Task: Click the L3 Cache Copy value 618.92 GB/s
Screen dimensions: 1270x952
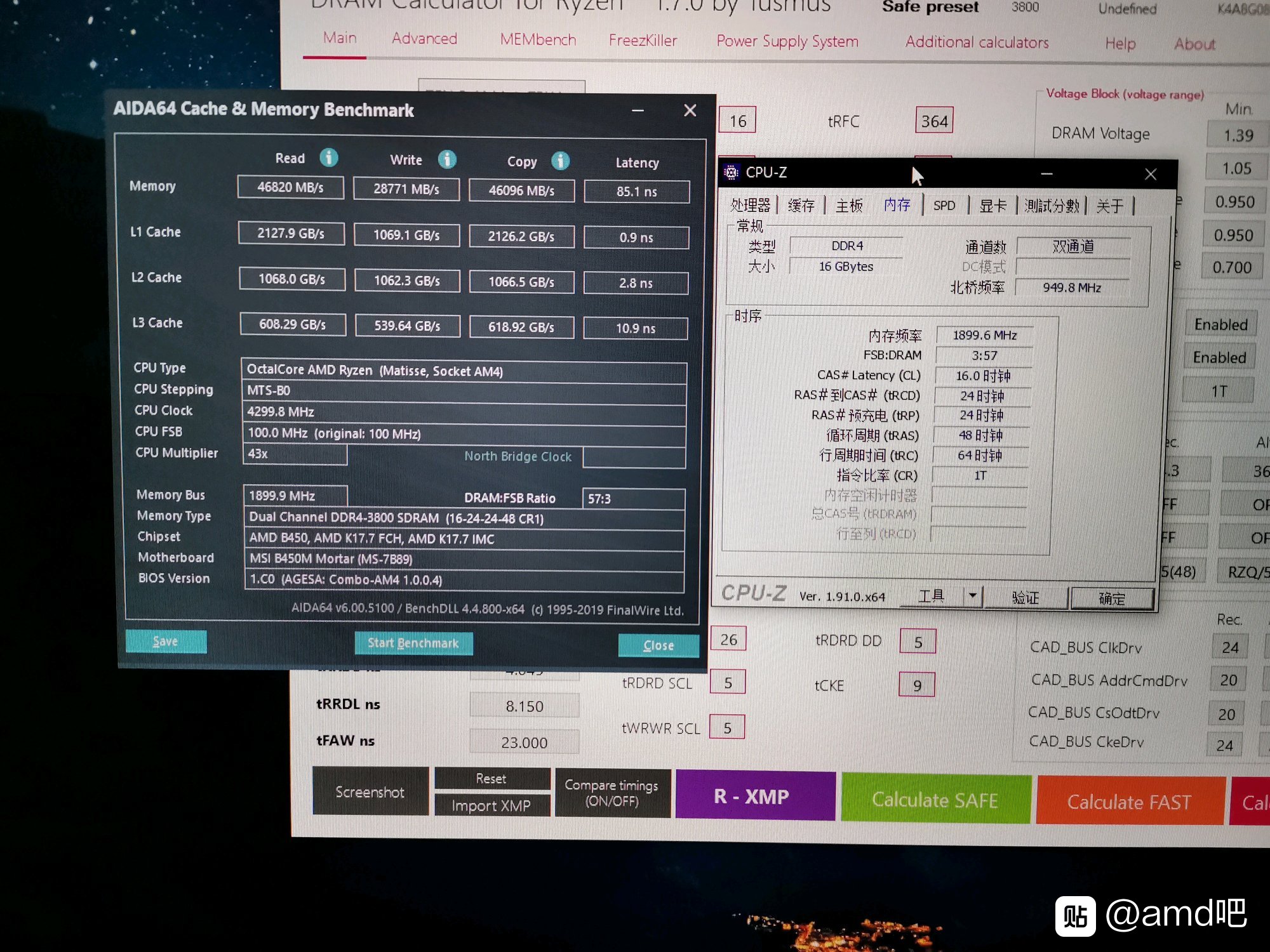Action: 521,327
